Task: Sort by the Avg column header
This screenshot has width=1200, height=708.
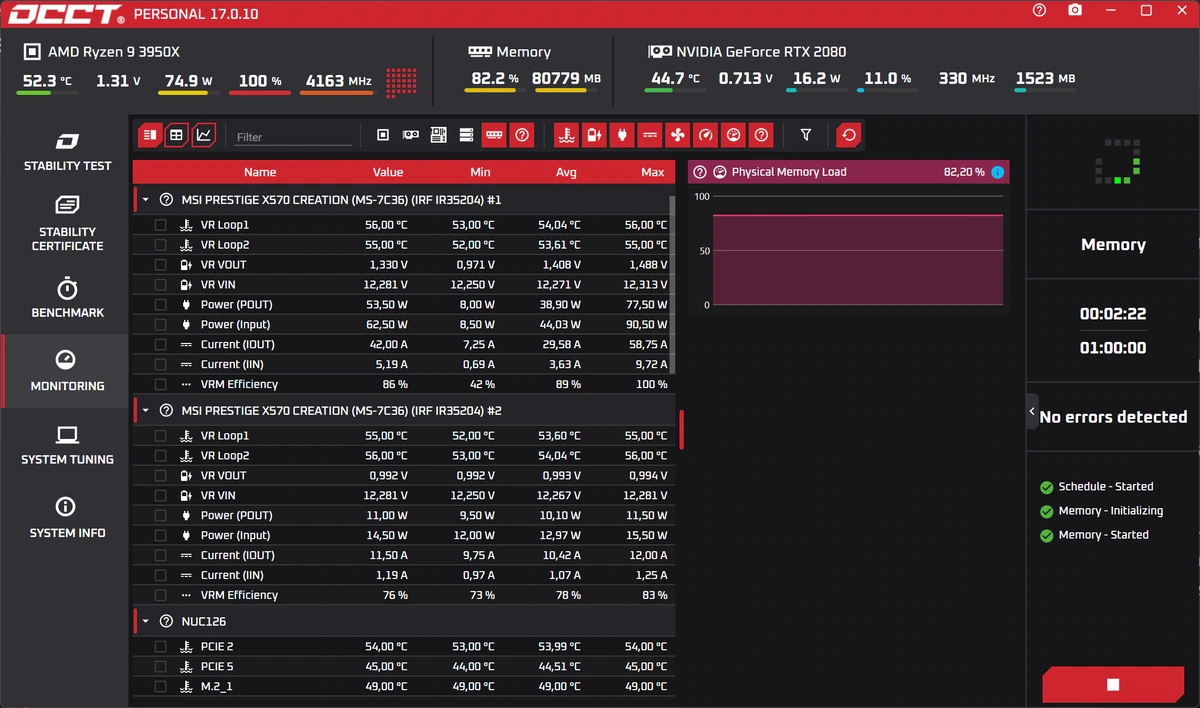Action: point(566,172)
